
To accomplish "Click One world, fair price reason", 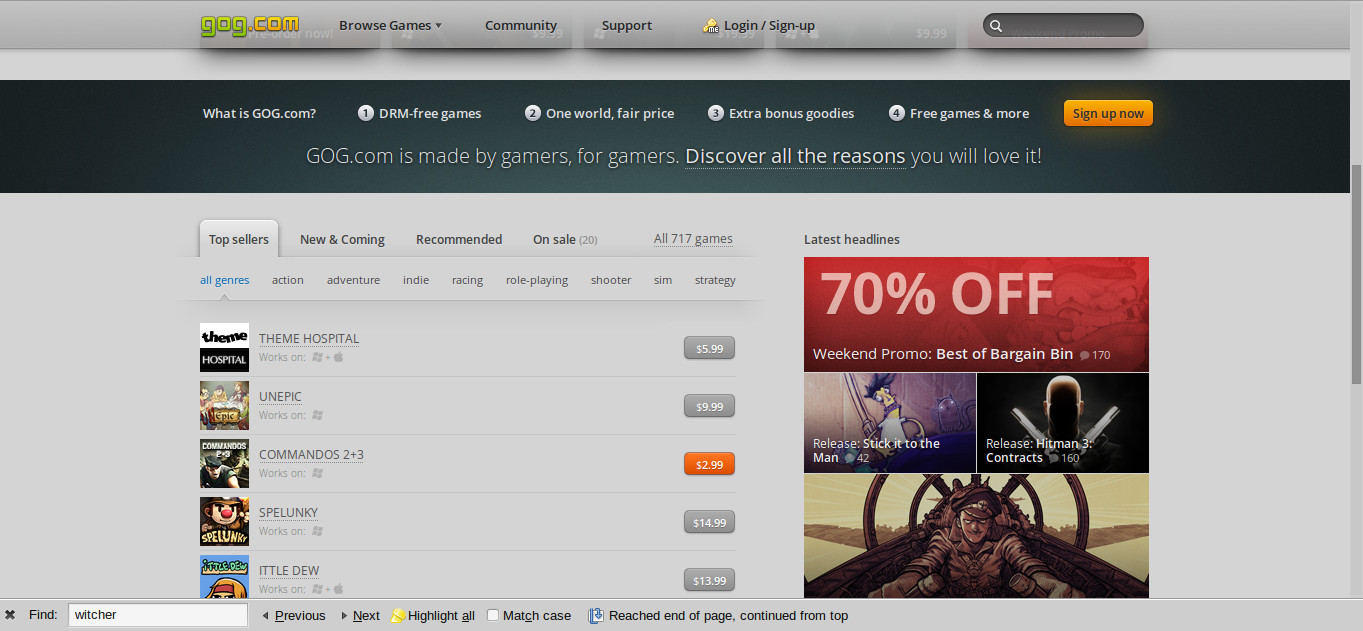I will pyautogui.click(x=600, y=113).
